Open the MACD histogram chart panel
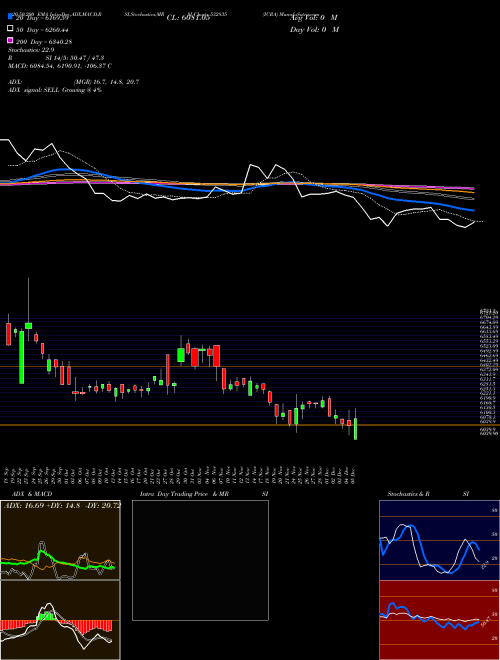This screenshot has width=500, height=660. click(60, 620)
